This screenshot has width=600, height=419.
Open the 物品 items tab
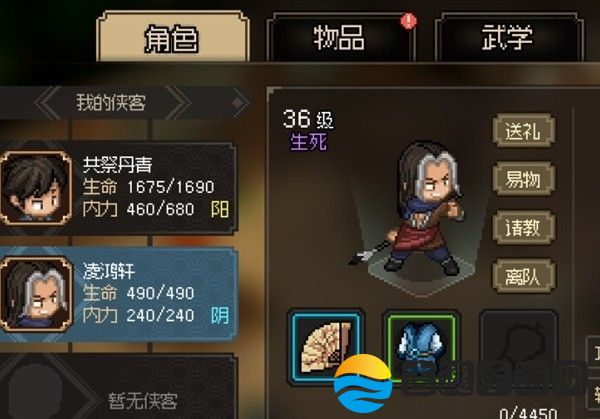(339, 37)
